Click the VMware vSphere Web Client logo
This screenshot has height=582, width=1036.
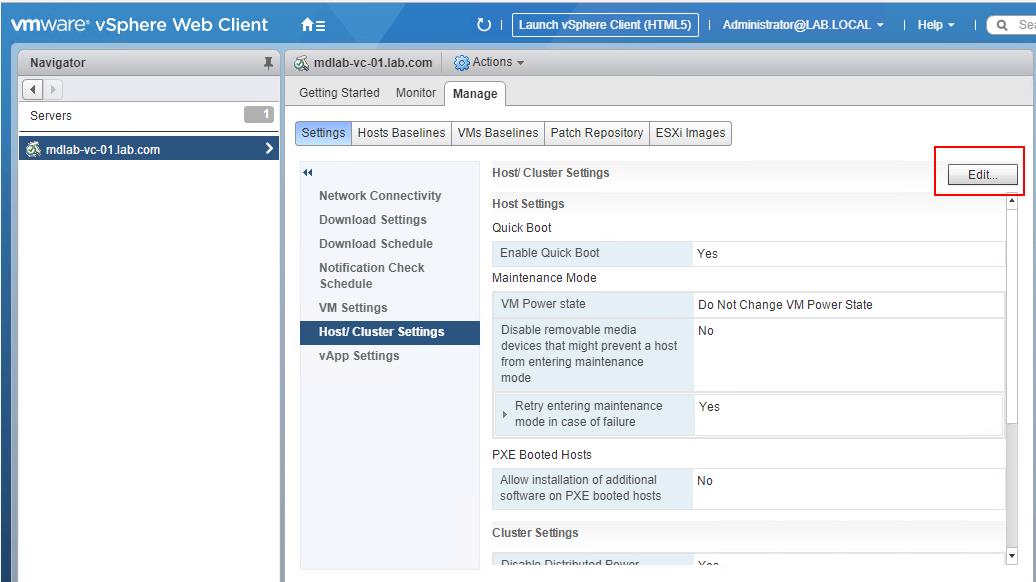(139, 24)
